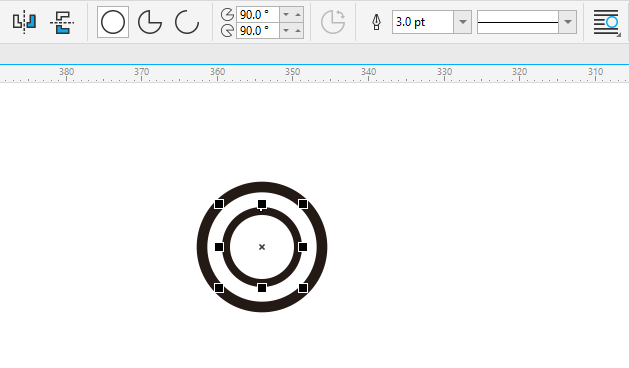
Task: Decrease the starting angle value
Action: pos(286,14)
